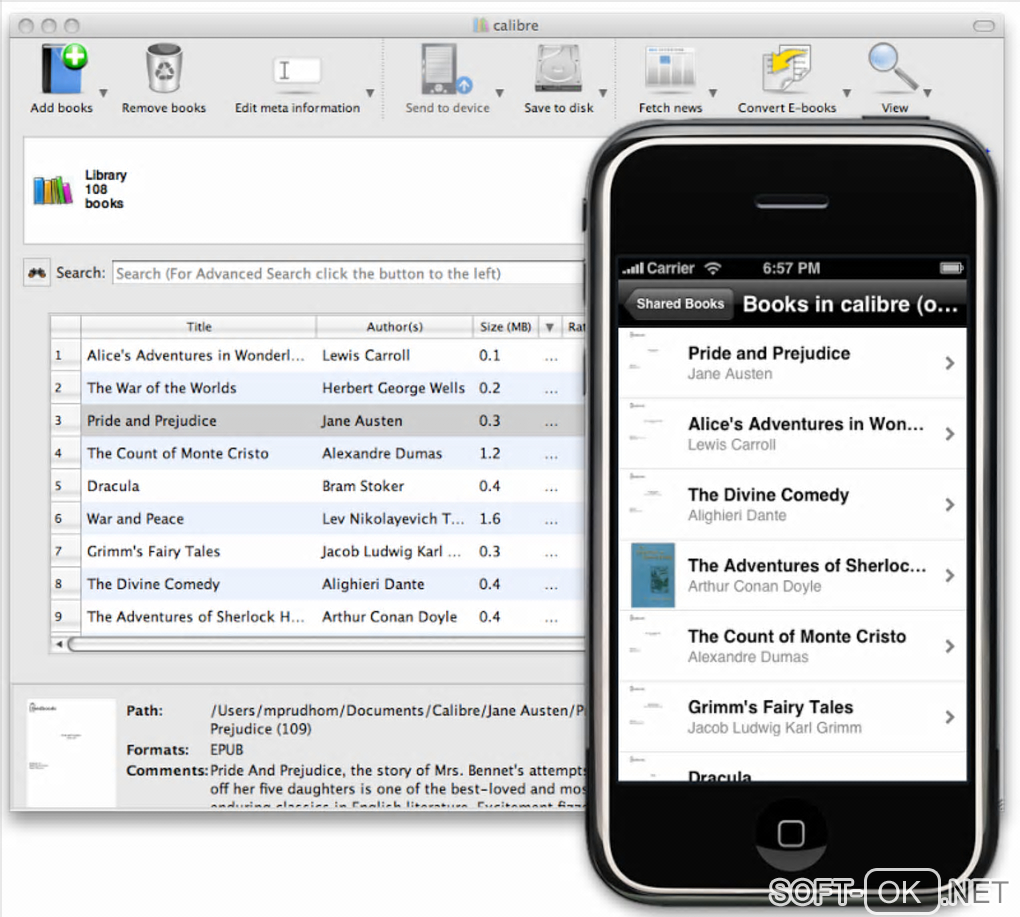Screen dimensions: 1020x917
Task: Expand the View dropdown arrow
Action: point(928,94)
